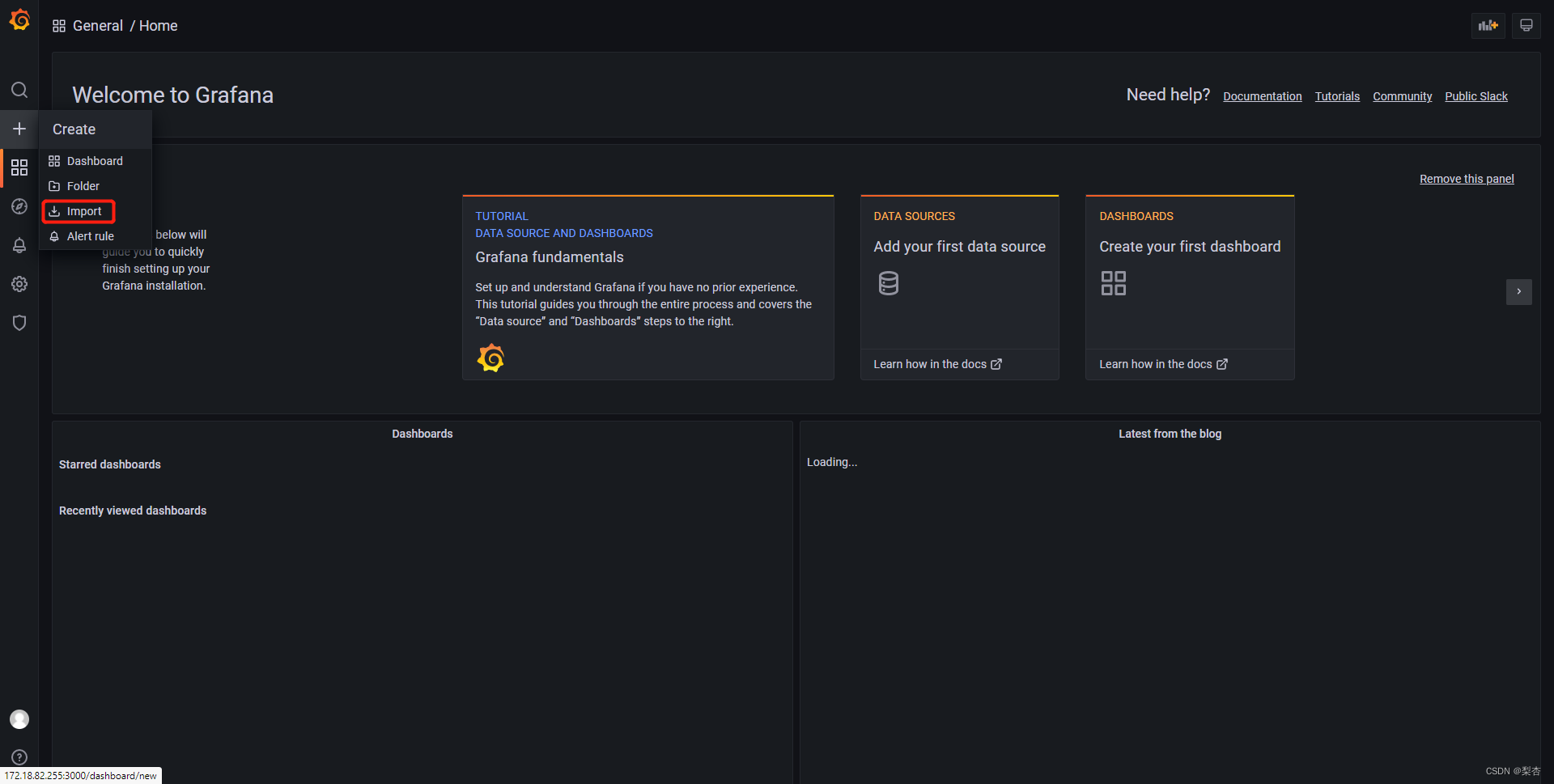This screenshot has width=1554, height=784.
Task: Click Learn how in docs under Dashboards
Action: click(x=1163, y=364)
